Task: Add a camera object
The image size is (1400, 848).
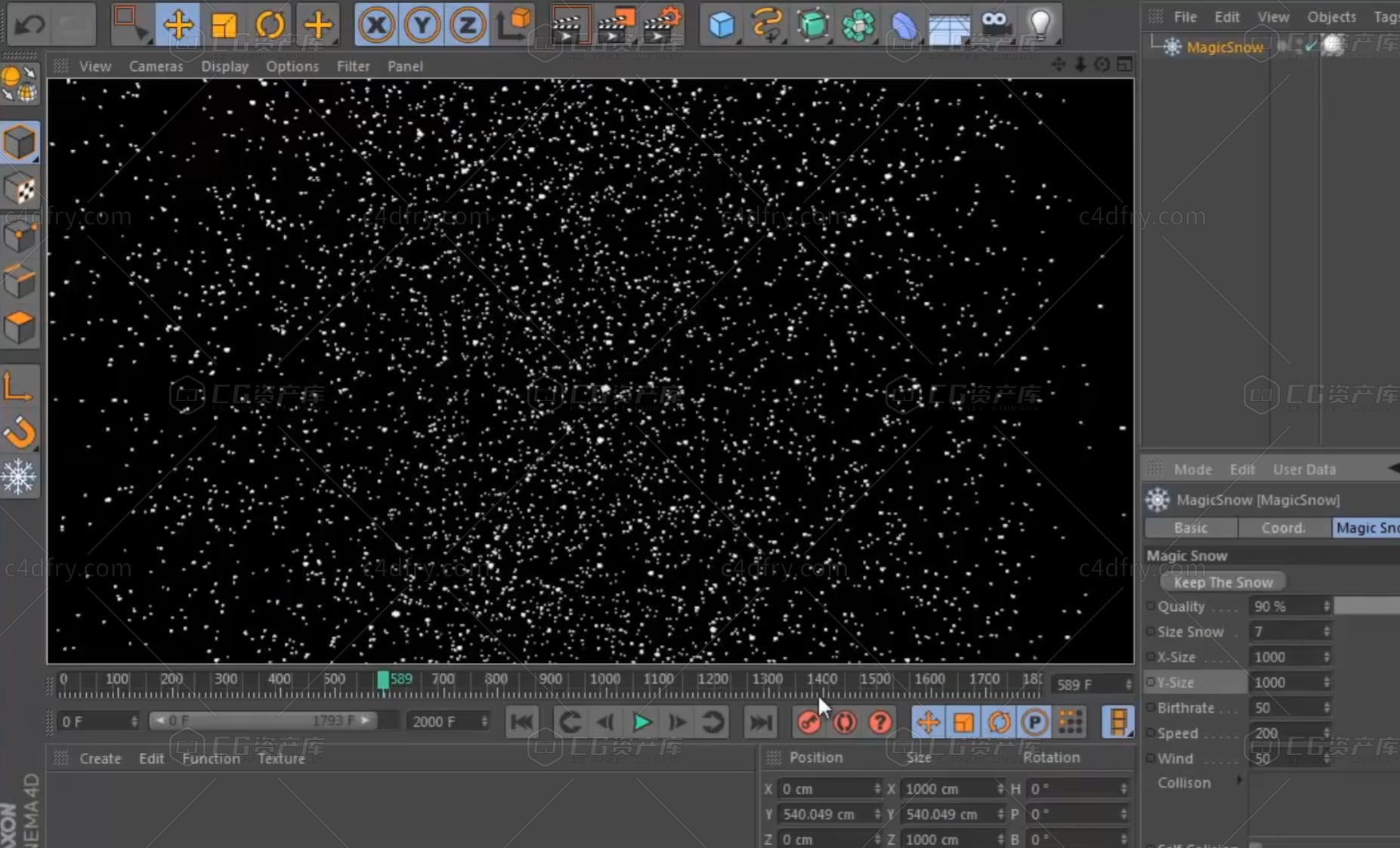Action: (996, 25)
